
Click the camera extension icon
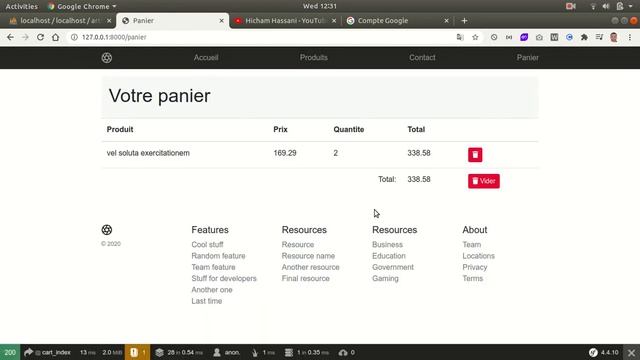tap(539, 37)
